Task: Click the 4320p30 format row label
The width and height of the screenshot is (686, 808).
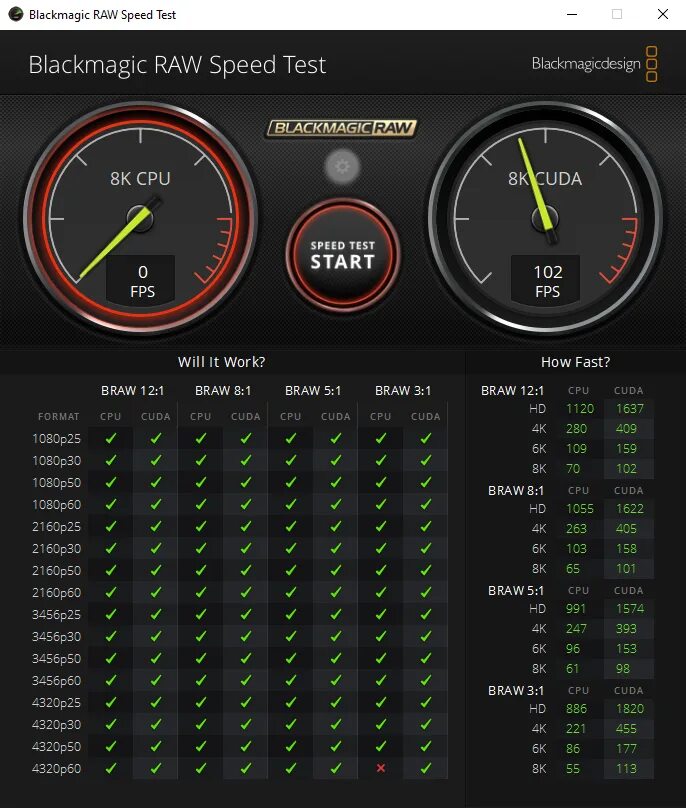Action: 56,725
